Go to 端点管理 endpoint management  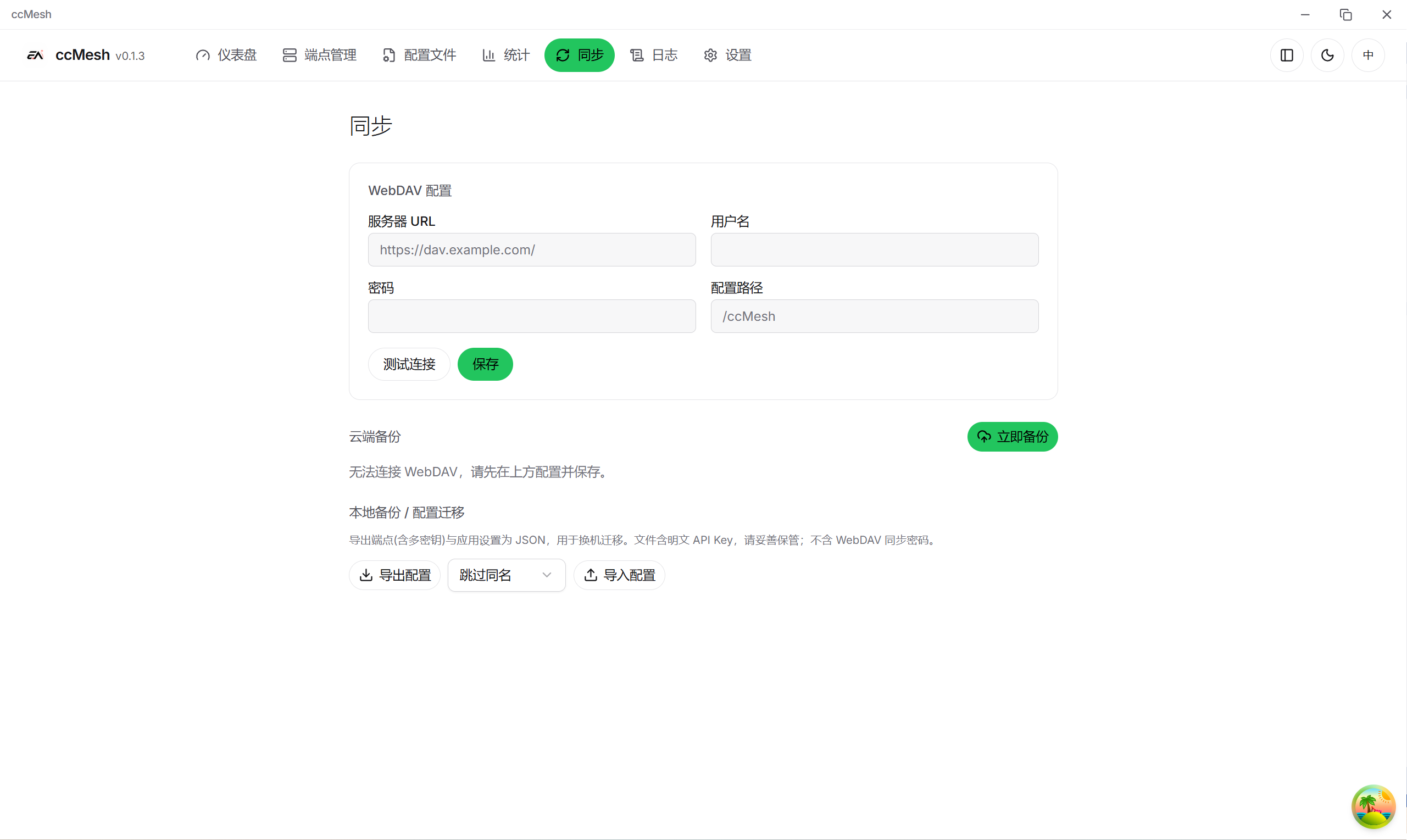[x=319, y=55]
